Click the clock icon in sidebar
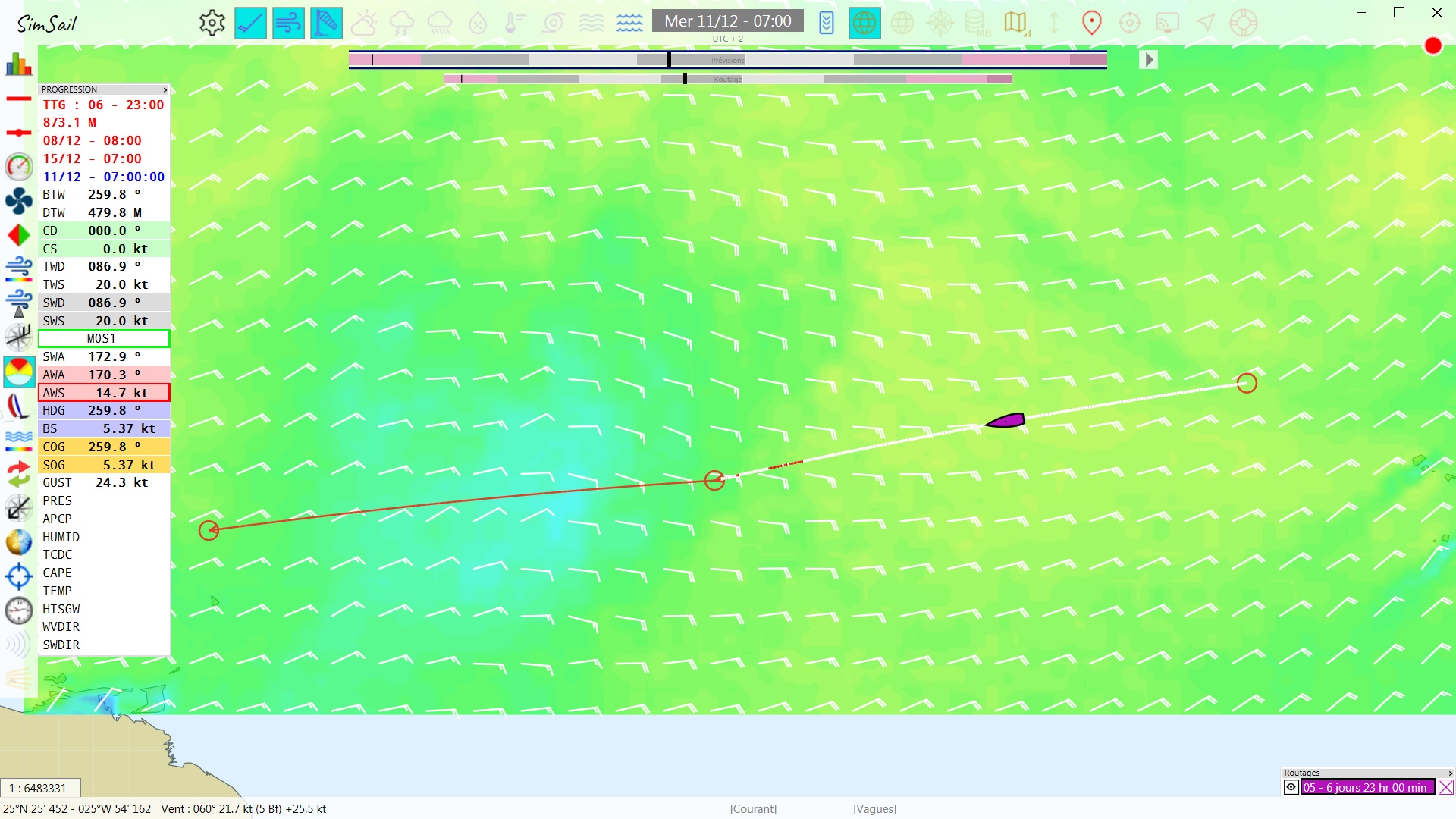Viewport: 1456px width, 819px height. (x=18, y=610)
